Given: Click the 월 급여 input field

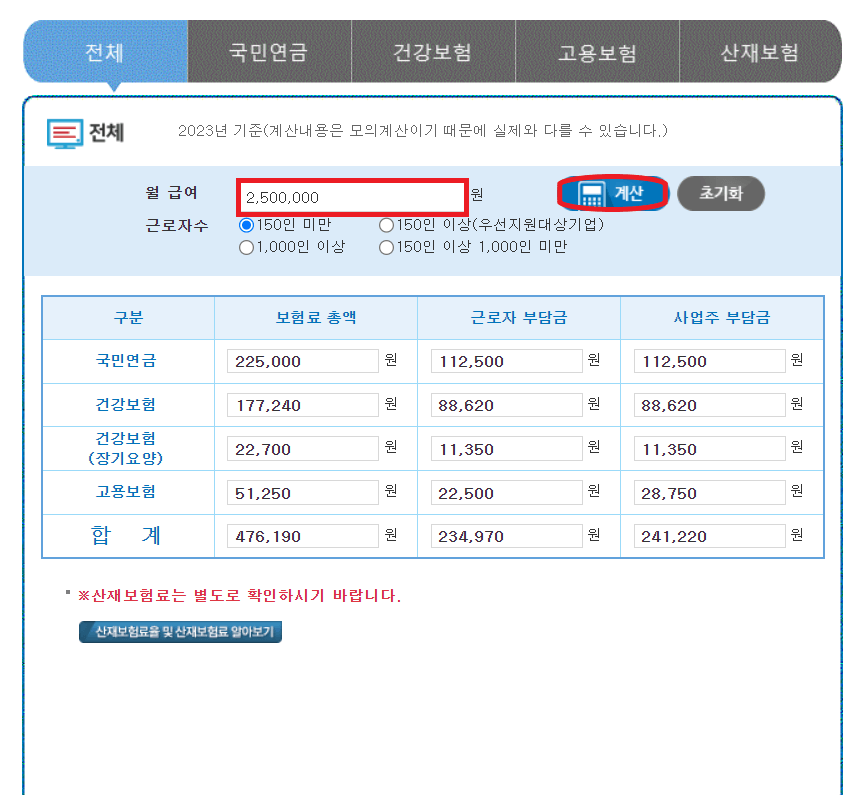Looking at the screenshot, I should click(x=353, y=197).
